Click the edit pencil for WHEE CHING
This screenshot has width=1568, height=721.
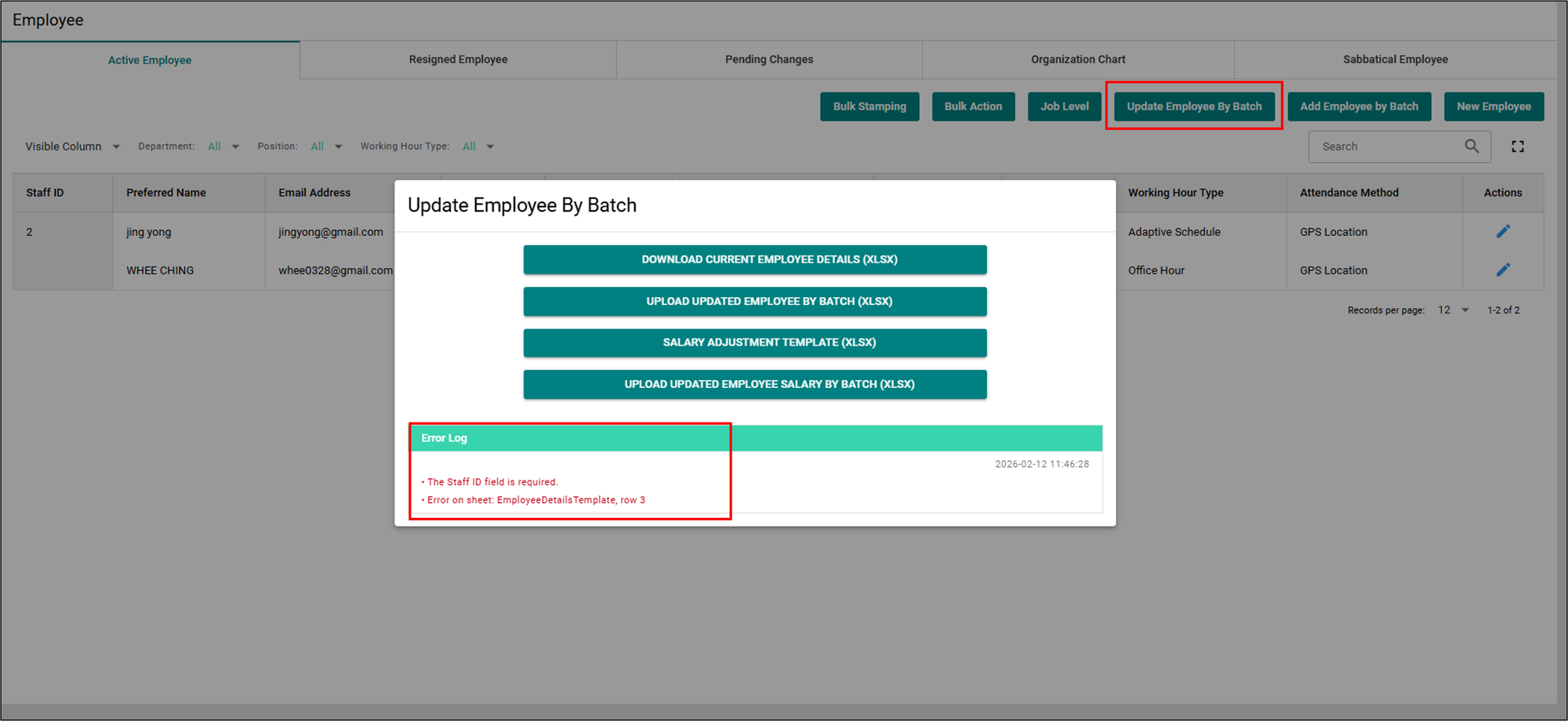[1502, 270]
